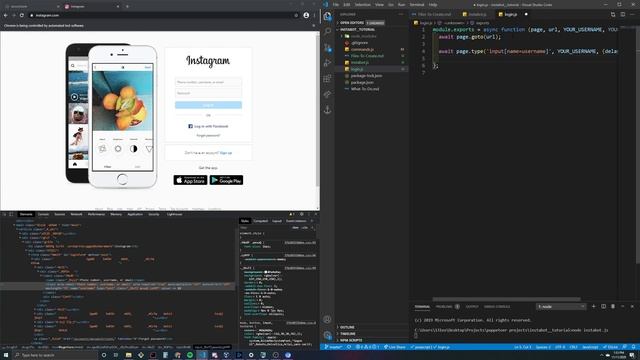
Task: Bookmark the page with the star icon
Action: click(x=296, y=15)
